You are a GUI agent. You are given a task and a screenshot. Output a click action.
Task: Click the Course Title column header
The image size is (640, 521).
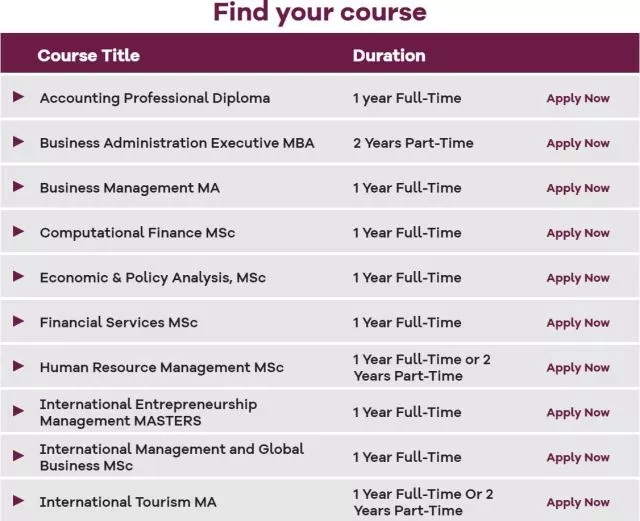point(88,55)
